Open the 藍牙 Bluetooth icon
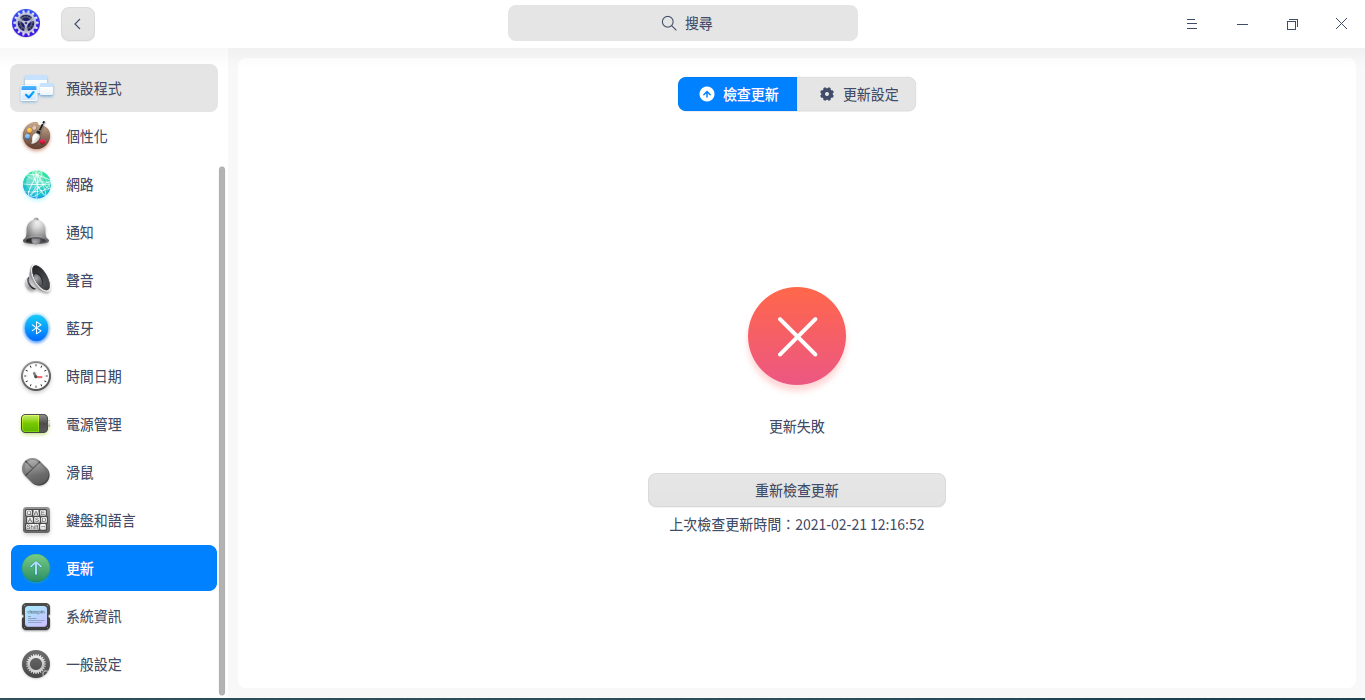The height and width of the screenshot is (700, 1365). 37,329
